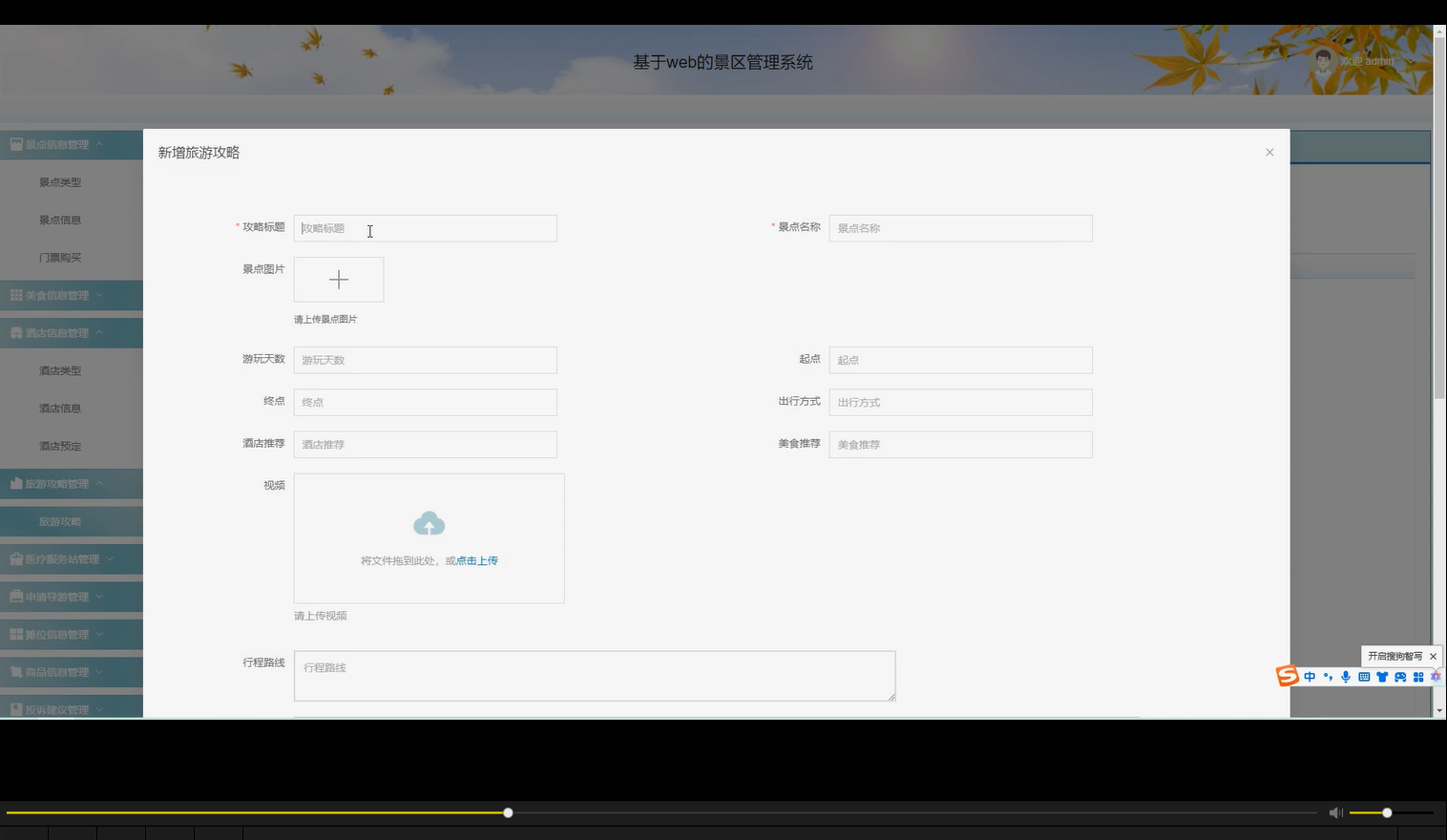Open the 门票购买 menu item
The width and height of the screenshot is (1447, 840).
click(x=59, y=257)
